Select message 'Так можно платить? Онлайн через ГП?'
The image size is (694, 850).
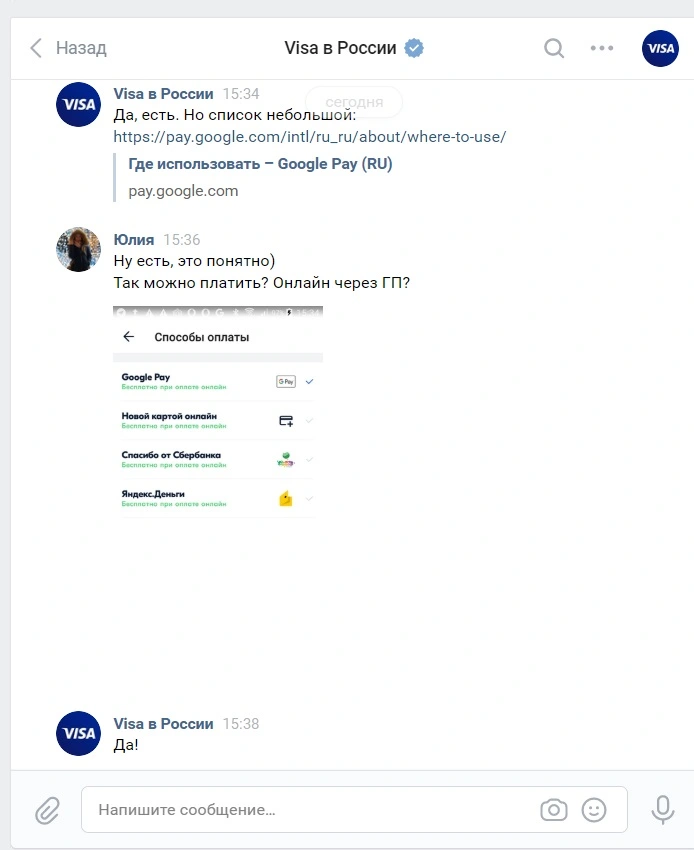[x=262, y=282]
